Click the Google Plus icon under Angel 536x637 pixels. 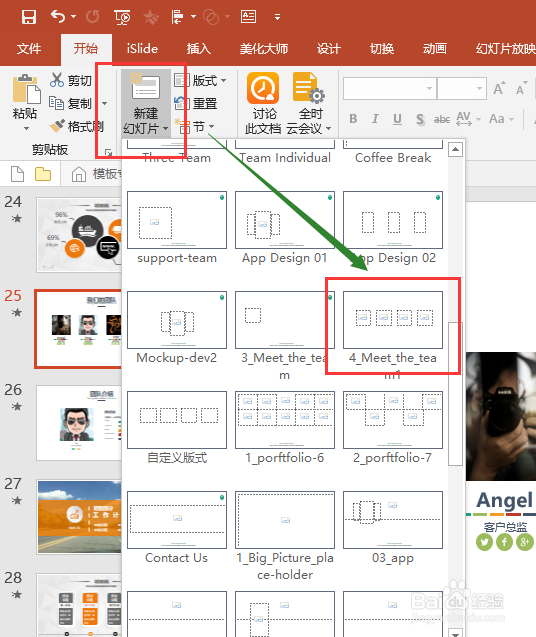pyautogui.click(x=525, y=542)
